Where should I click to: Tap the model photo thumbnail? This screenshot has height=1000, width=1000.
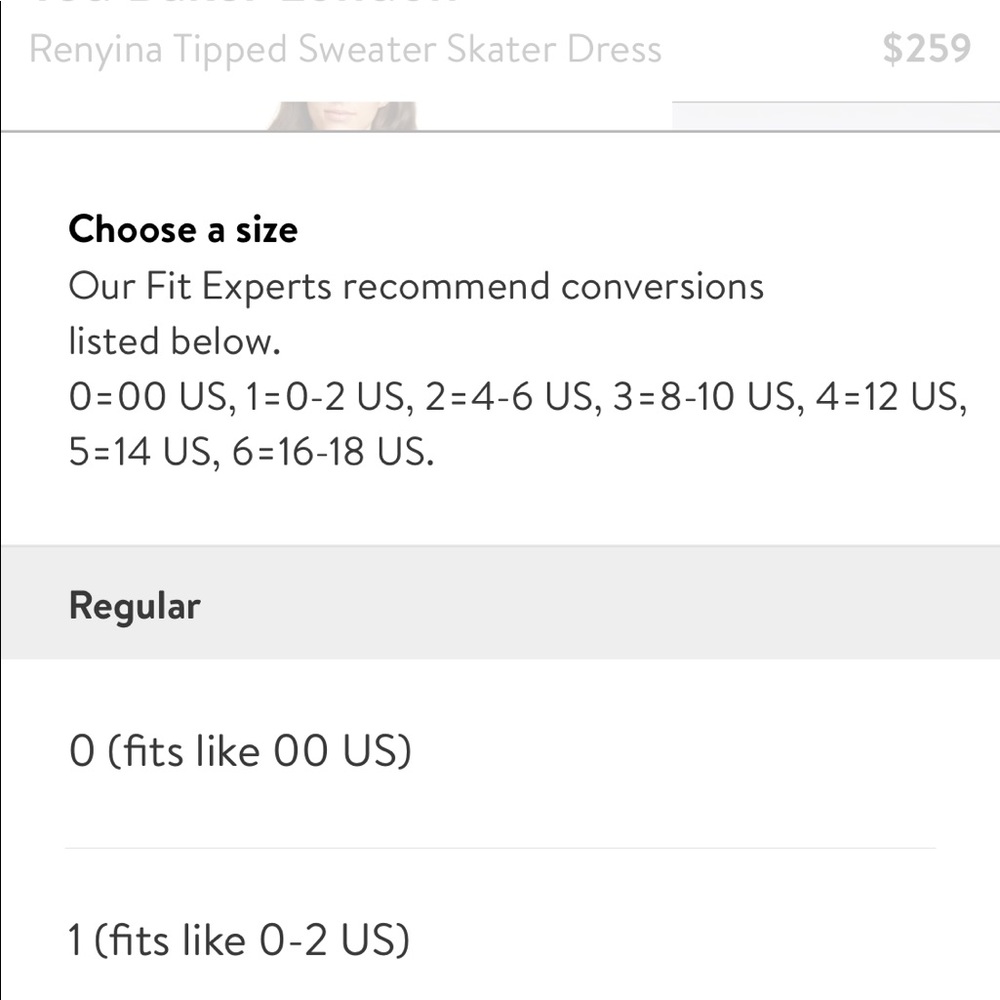pos(342,116)
